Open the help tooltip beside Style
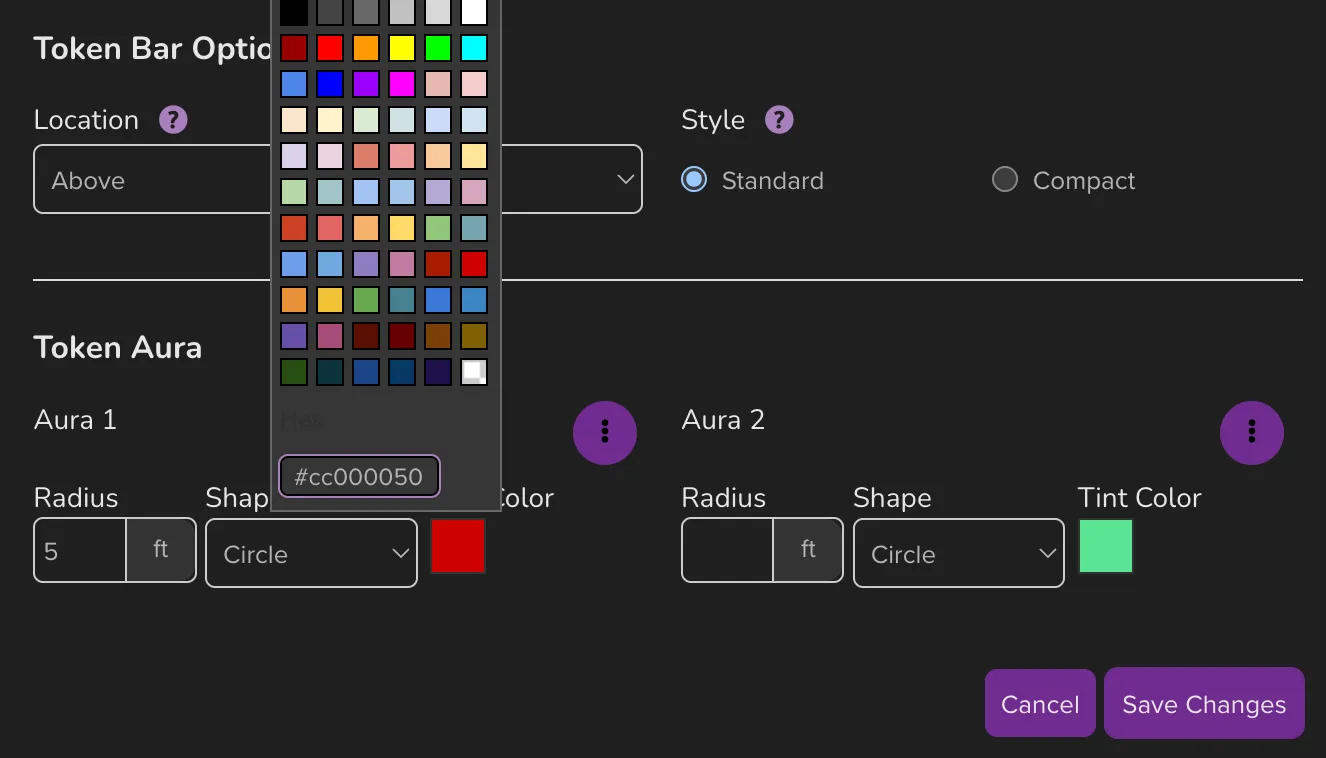 (779, 120)
